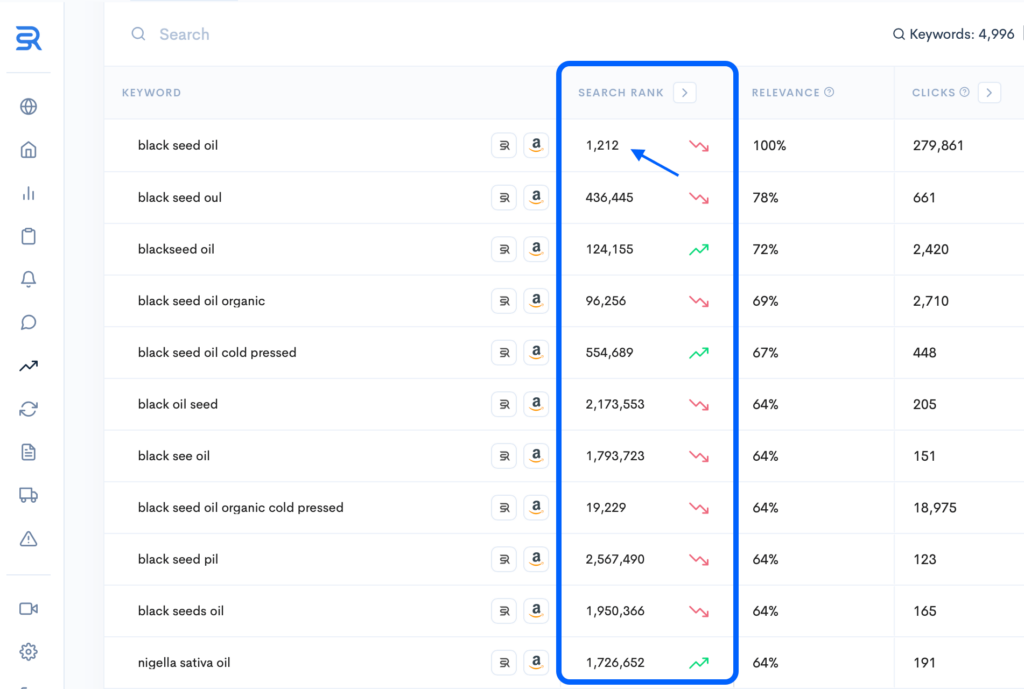Open the clipboard icon in the sidebar
This screenshot has height=689, width=1024.
[x=28, y=236]
